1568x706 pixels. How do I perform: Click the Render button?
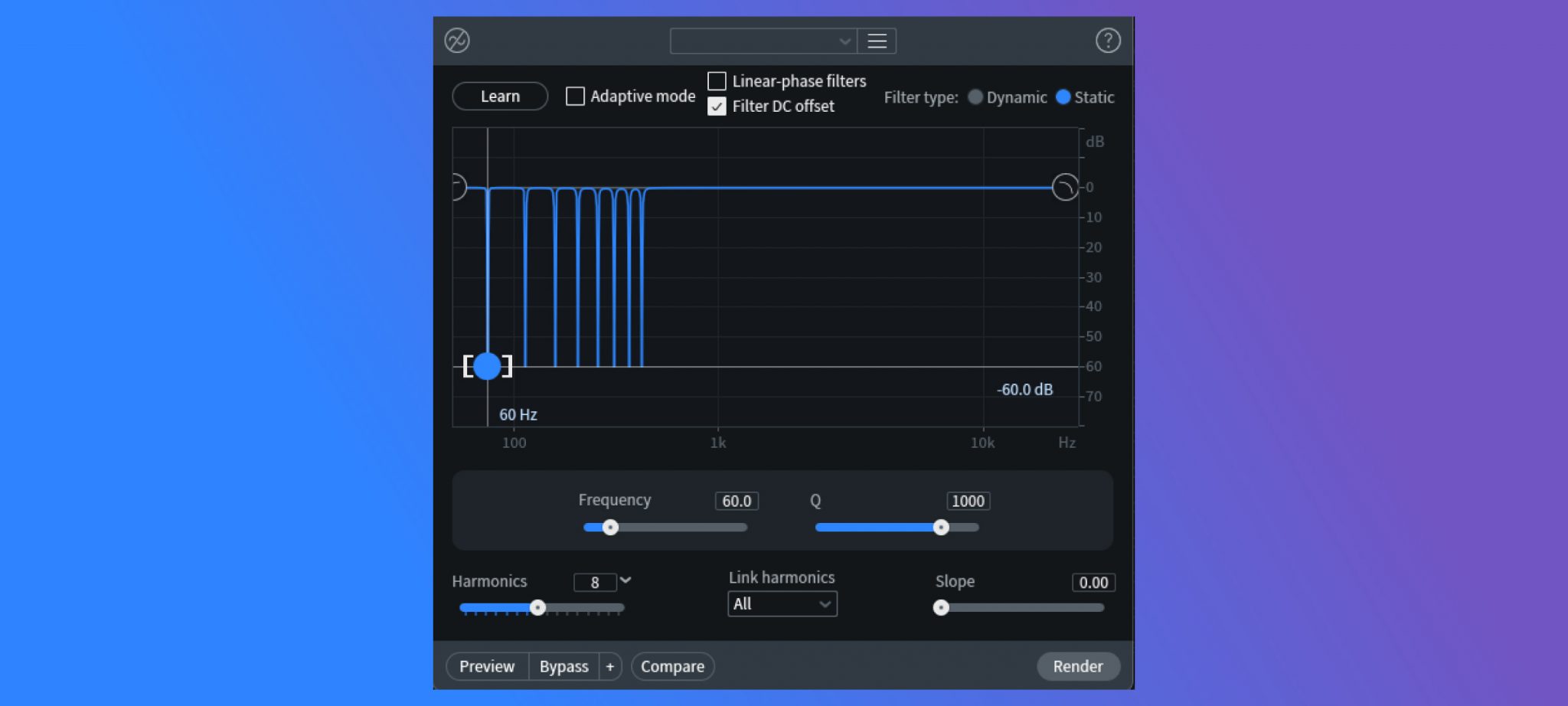[x=1078, y=666]
